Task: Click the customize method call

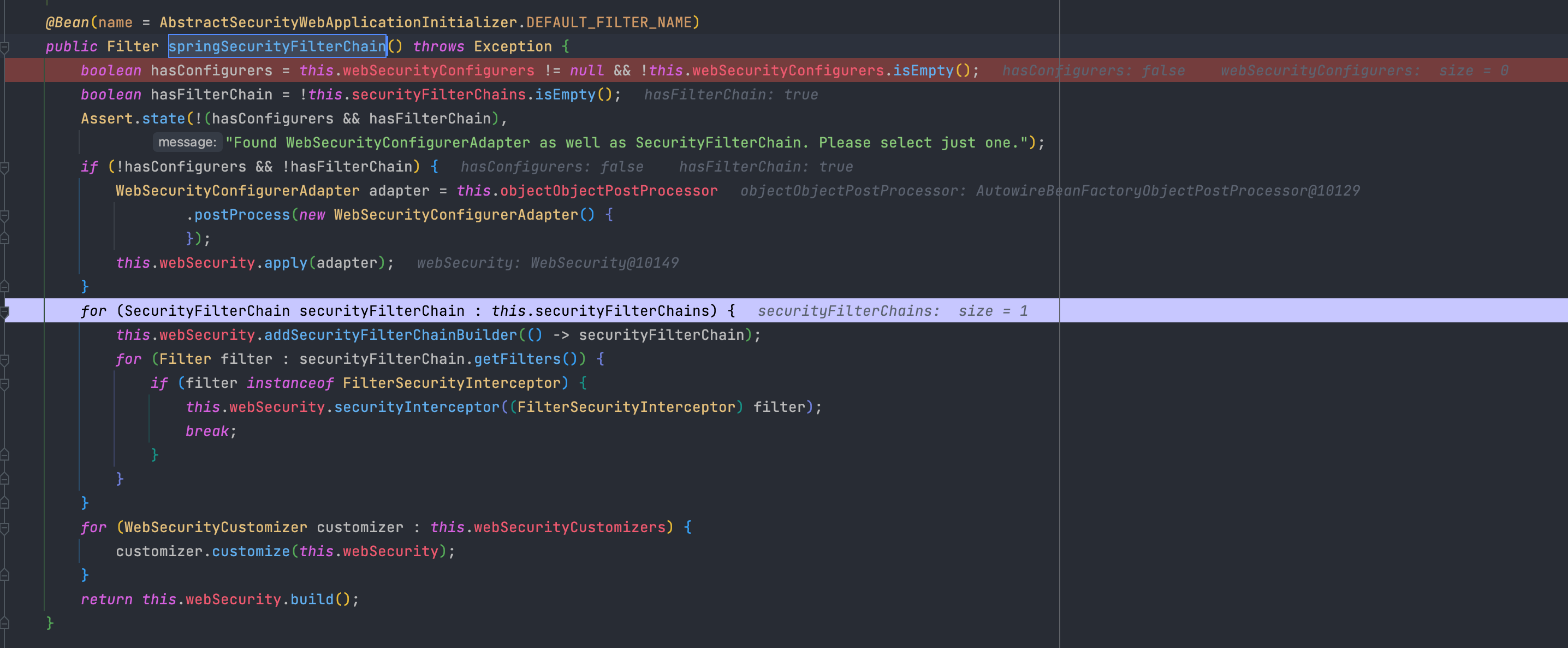Action: pos(251,551)
